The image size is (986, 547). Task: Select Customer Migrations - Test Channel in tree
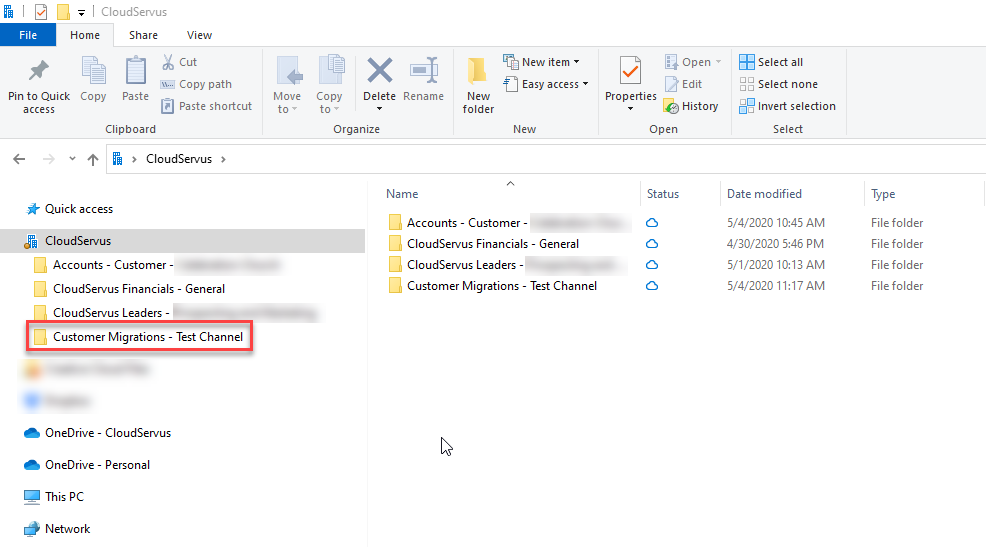click(x=140, y=336)
